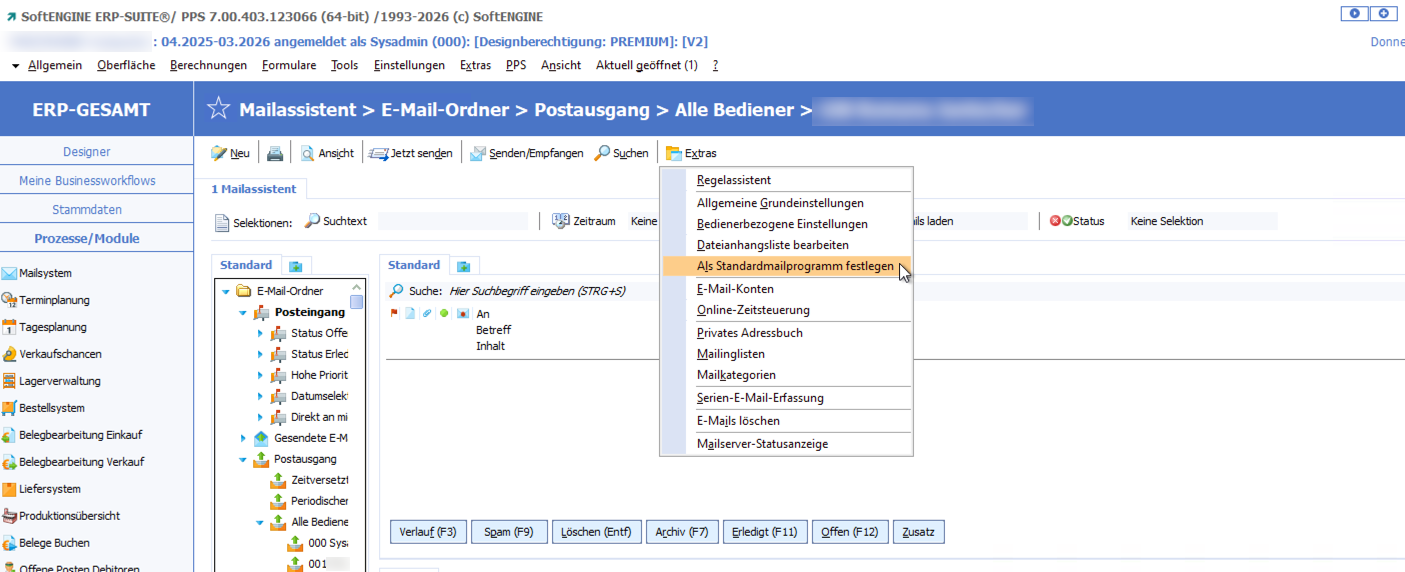This screenshot has width=1405, height=572.
Task: Click the paperclip attachment column icon
Action: 426,313
